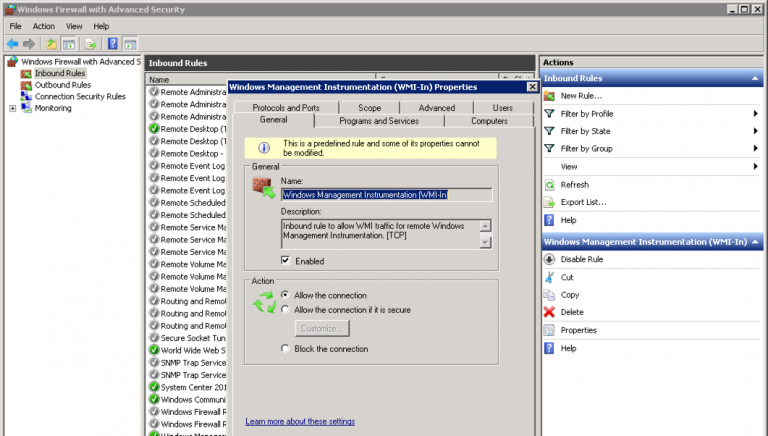Click the Back arrow toolbar icon

(x=13, y=44)
